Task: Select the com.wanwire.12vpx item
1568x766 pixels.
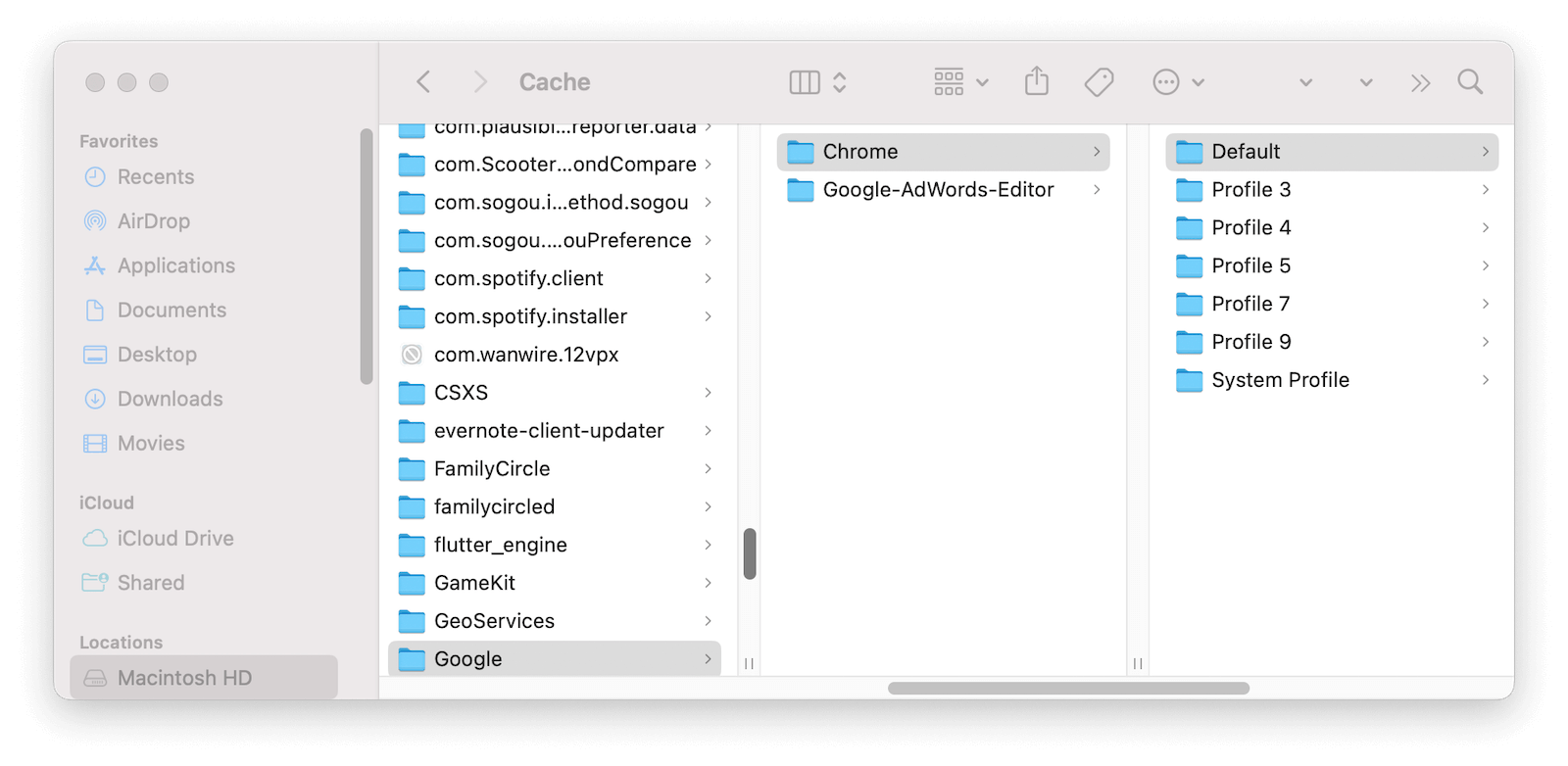Action: (555, 355)
